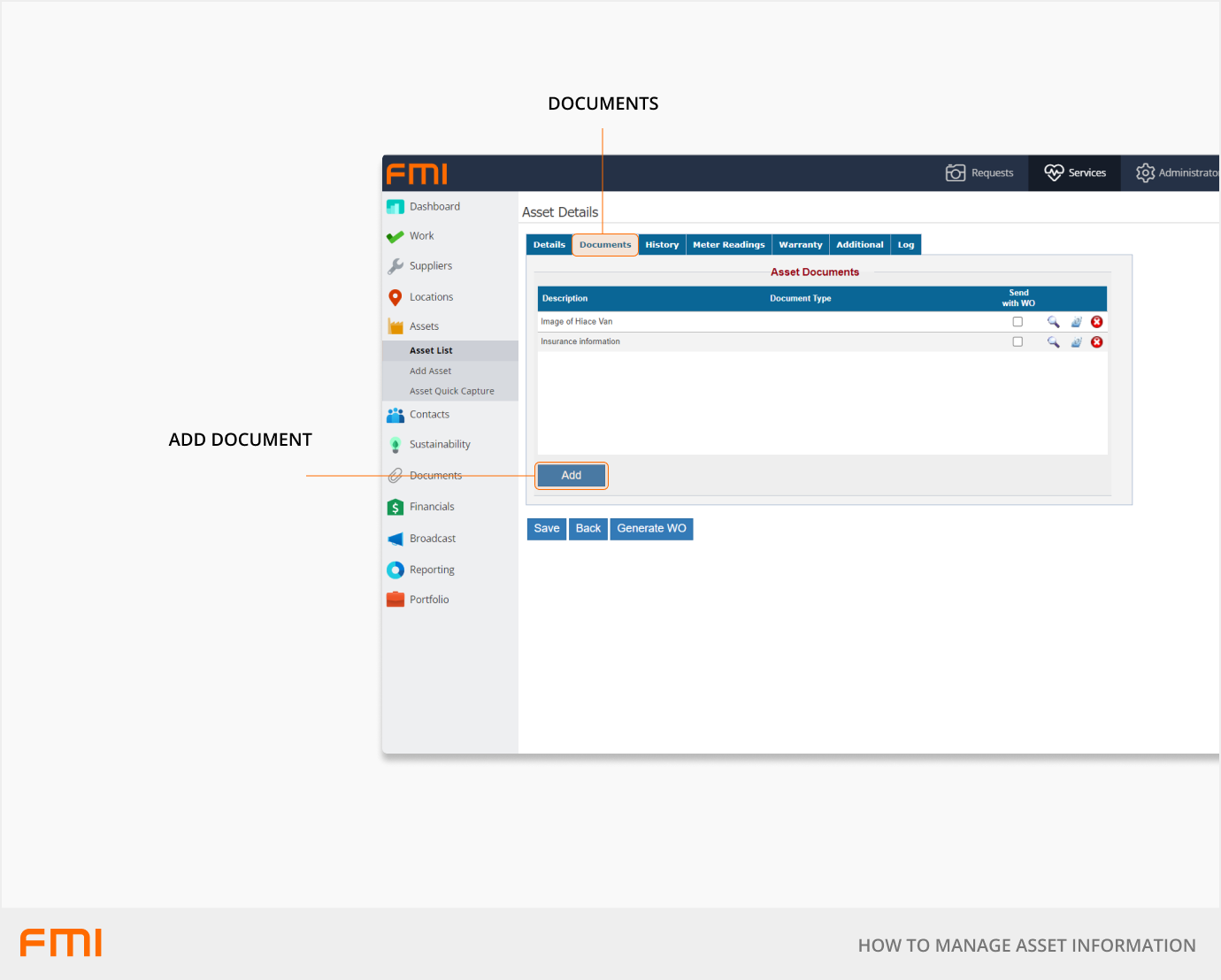
Task: Open Locations via the map pin icon
Action: 395,298
